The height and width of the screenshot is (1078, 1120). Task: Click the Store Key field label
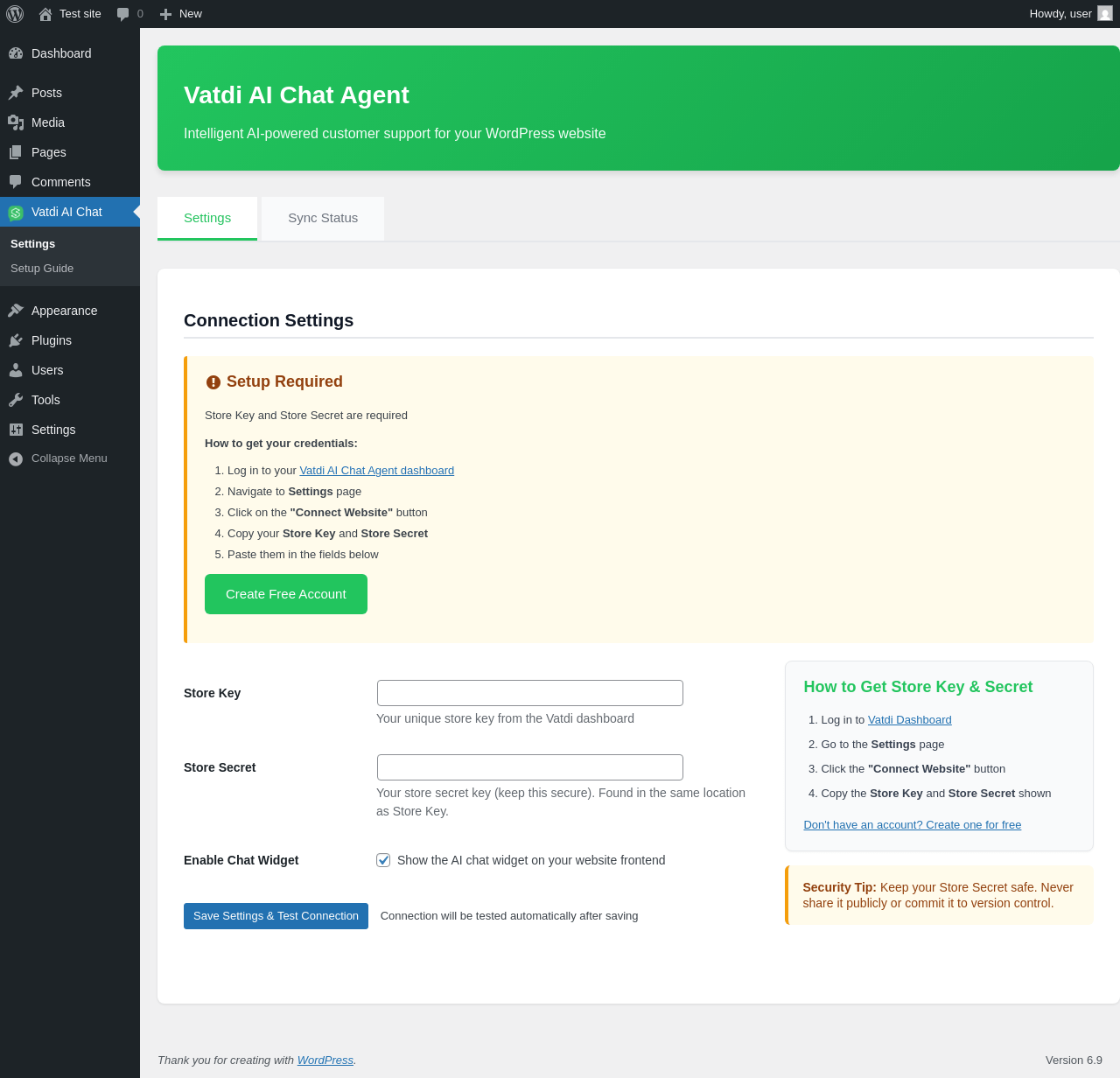coord(212,693)
